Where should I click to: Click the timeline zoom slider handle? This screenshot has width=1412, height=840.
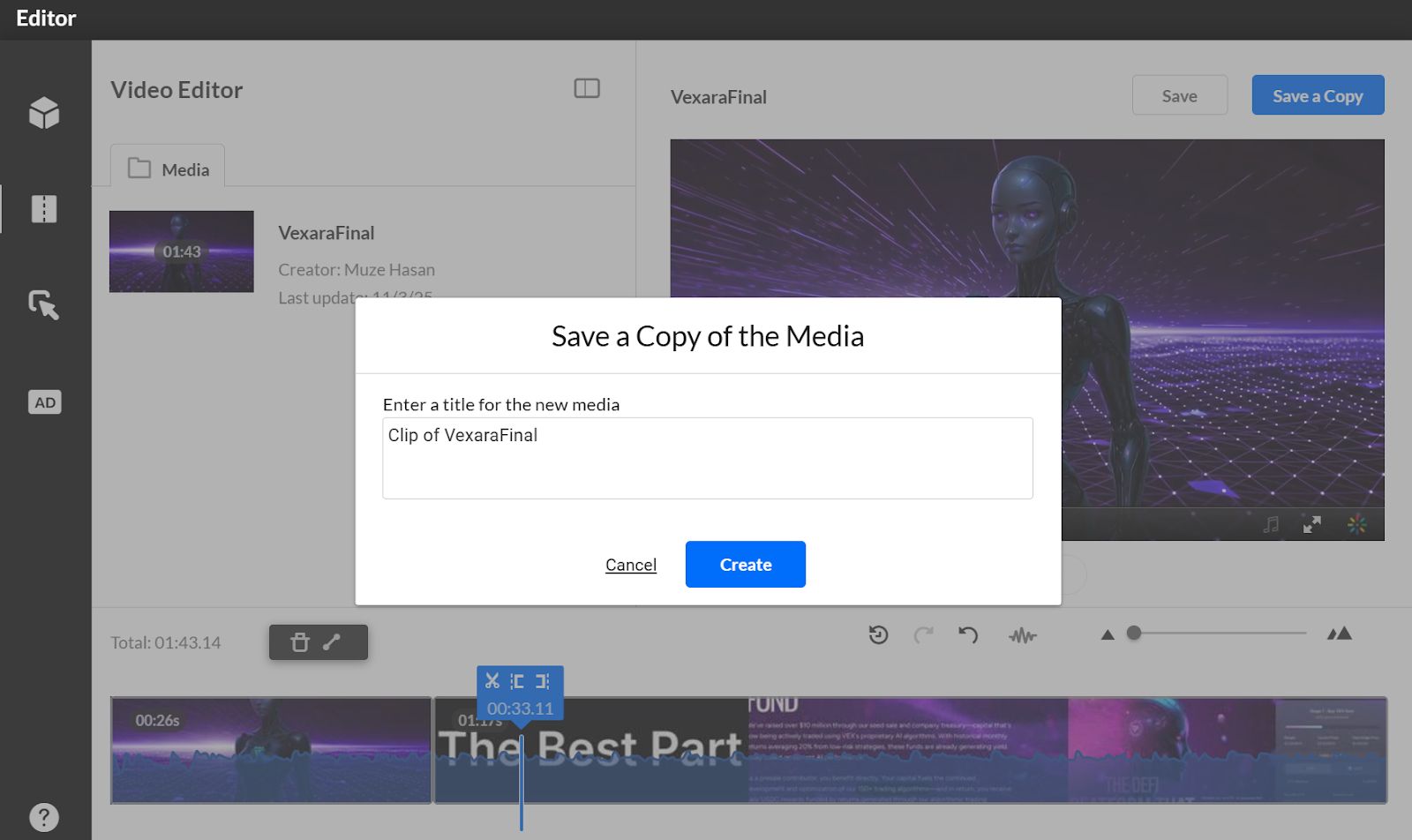pos(1135,633)
